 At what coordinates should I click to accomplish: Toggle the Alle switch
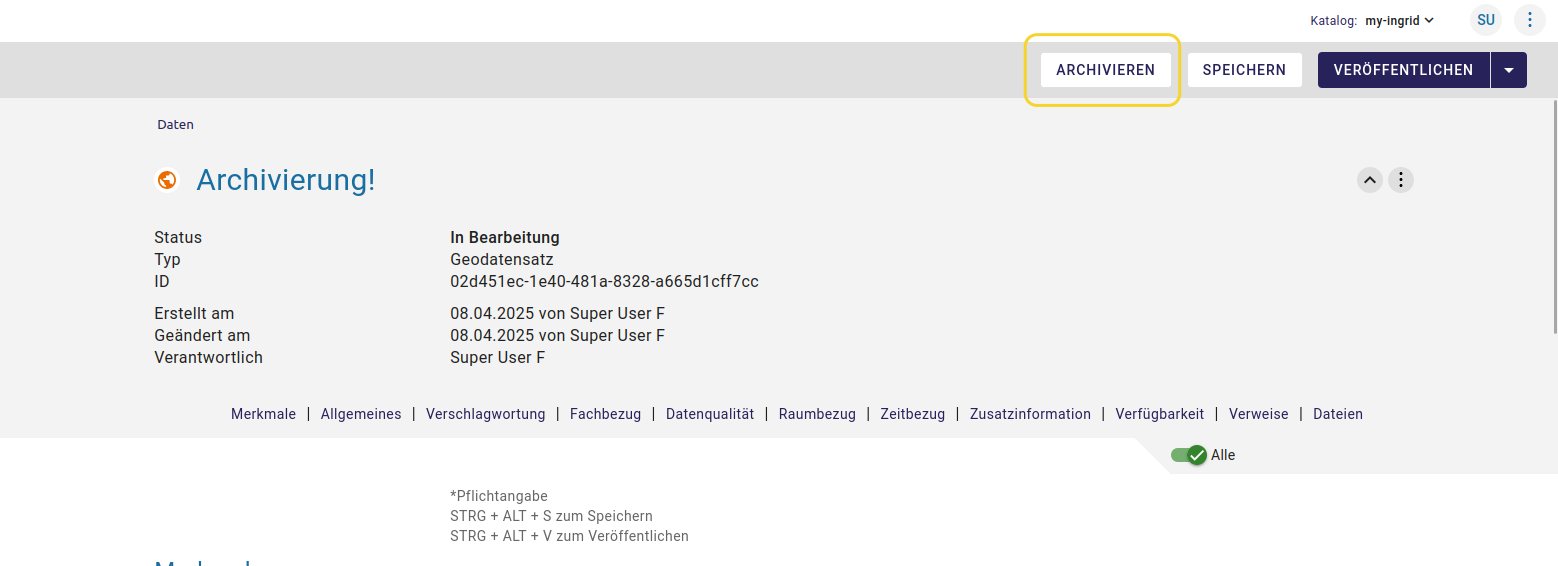pyautogui.click(x=1189, y=455)
